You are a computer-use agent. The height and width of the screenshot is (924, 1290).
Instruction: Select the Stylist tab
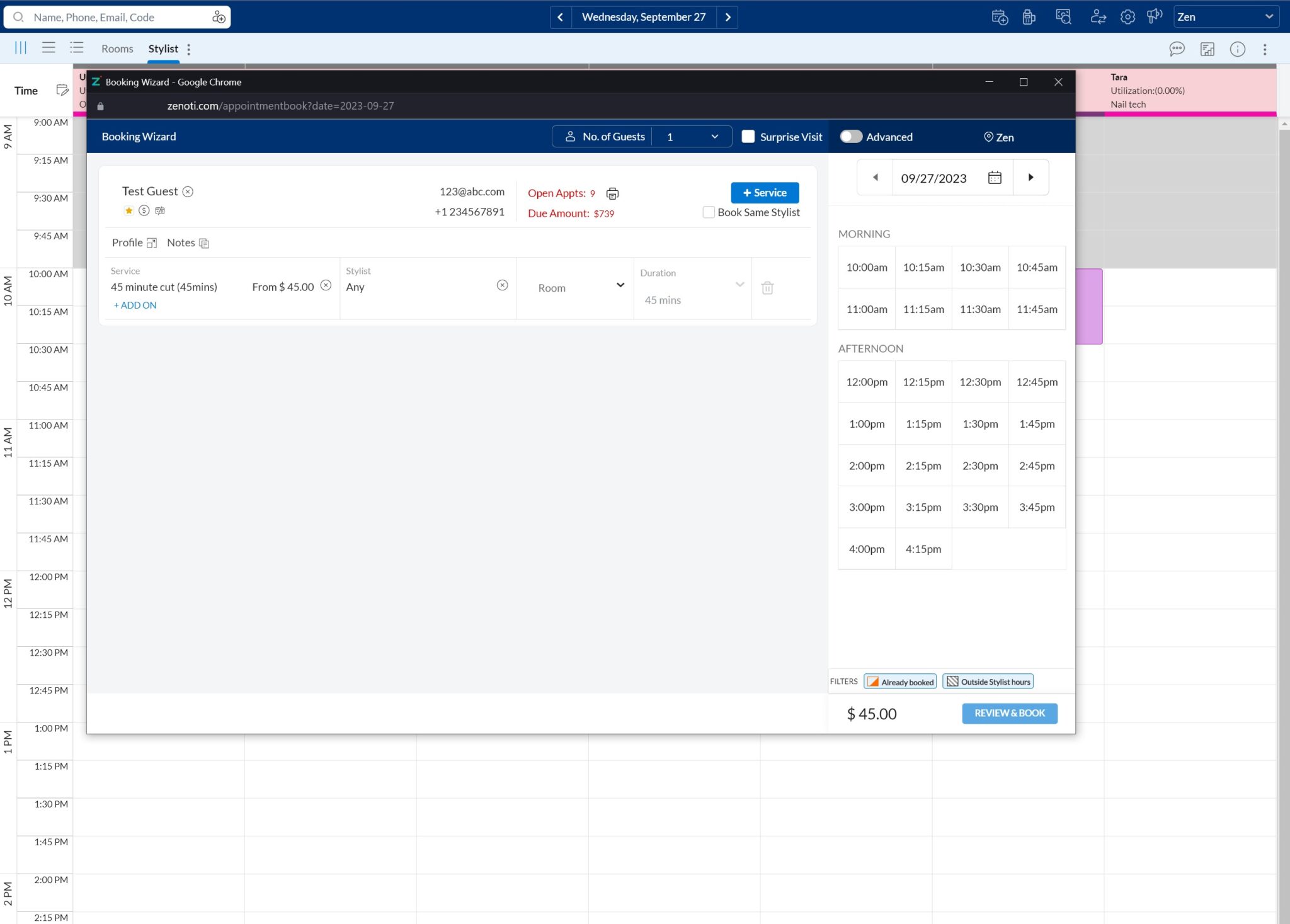(163, 48)
